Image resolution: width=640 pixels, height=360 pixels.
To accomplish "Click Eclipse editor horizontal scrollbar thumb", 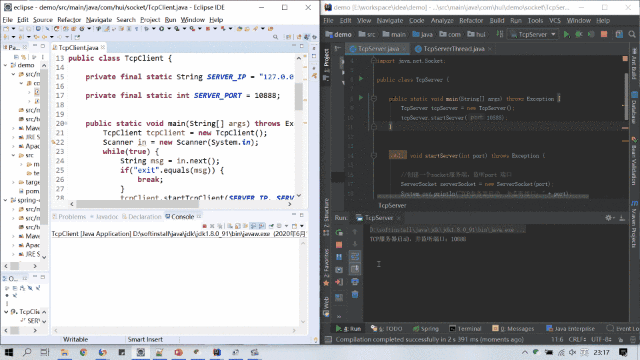I will (137, 204).
